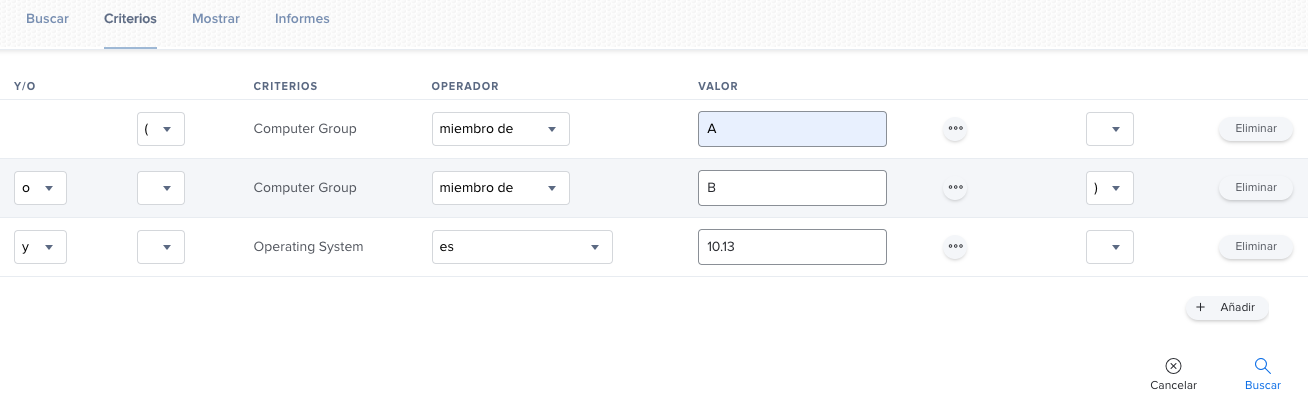
Task: Click the Buscar magnifying glass icon
Action: pyautogui.click(x=1262, y=366)
